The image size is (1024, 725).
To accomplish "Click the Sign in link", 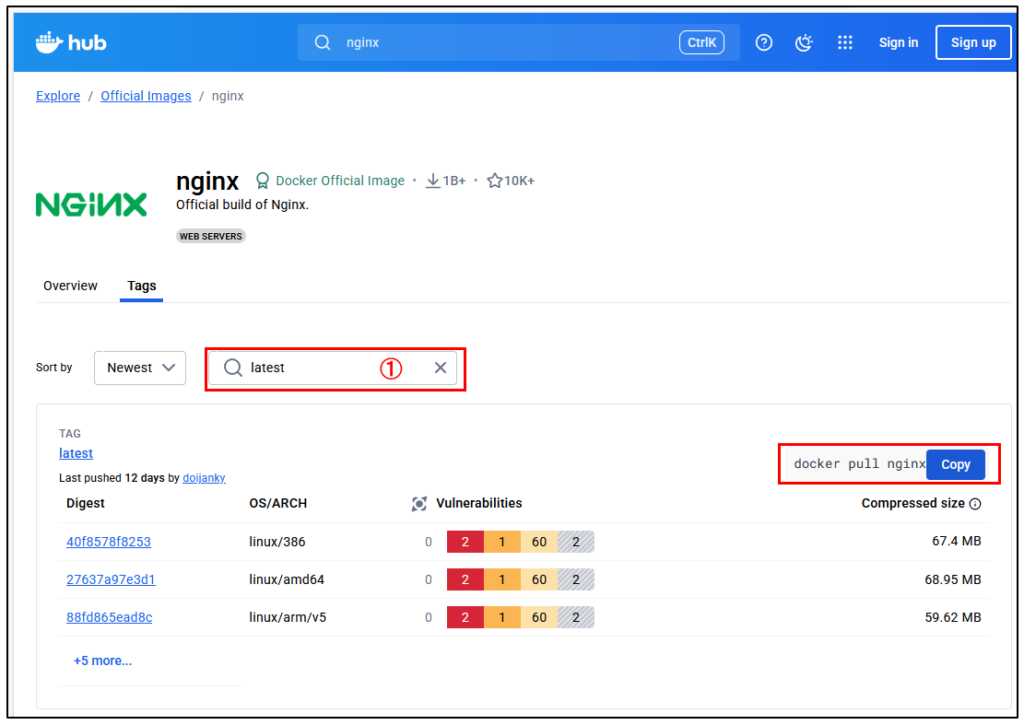I will click(898, 43).
